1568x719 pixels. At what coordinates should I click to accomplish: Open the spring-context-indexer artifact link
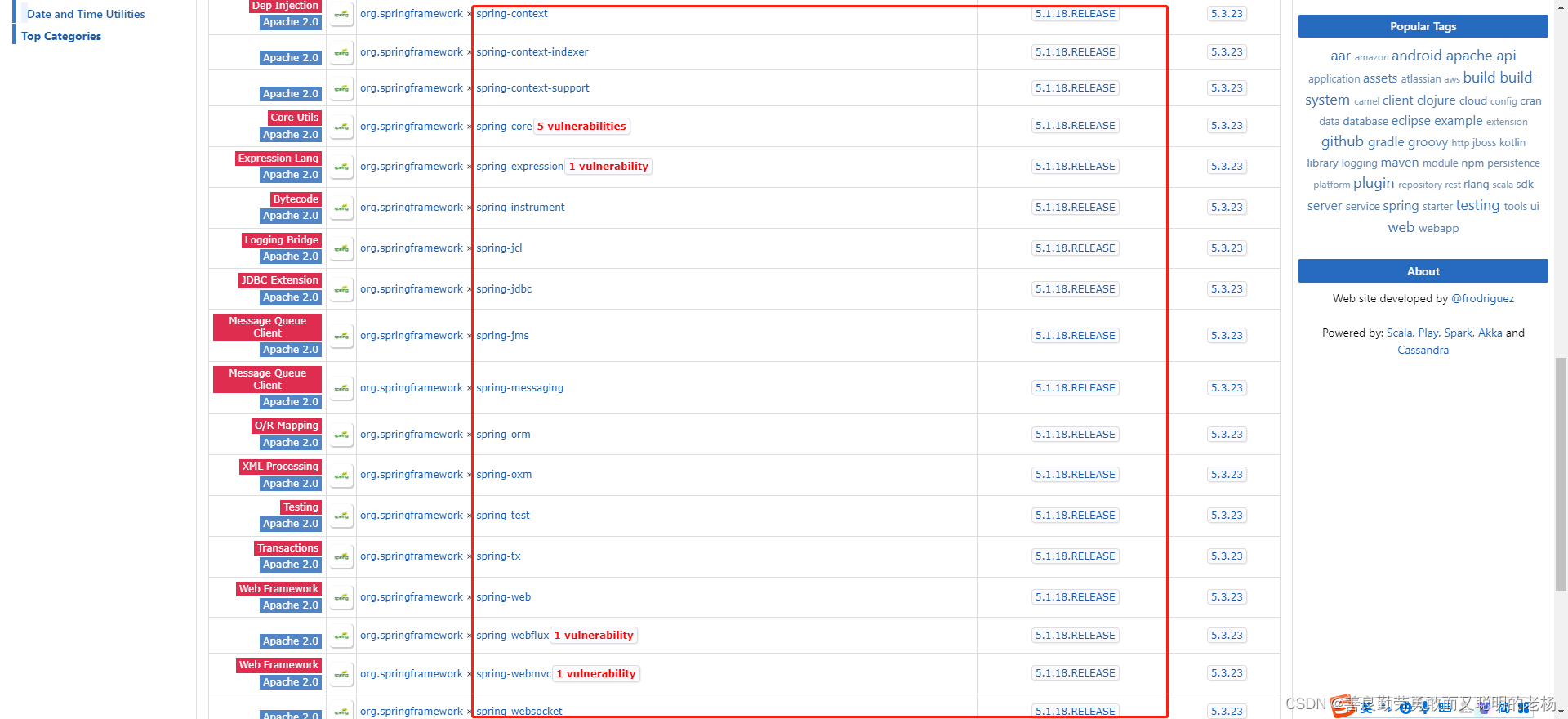(x=532, y=52)
